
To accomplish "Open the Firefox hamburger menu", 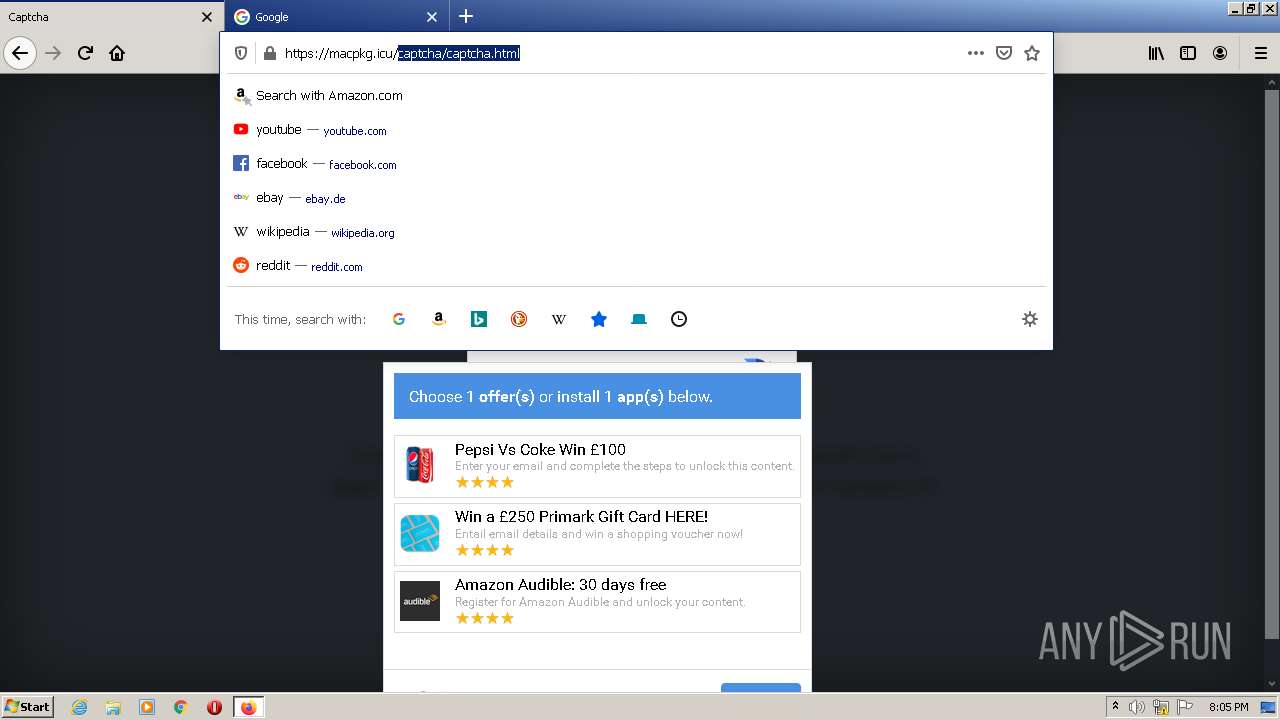I will click(x=1261, y=53).
